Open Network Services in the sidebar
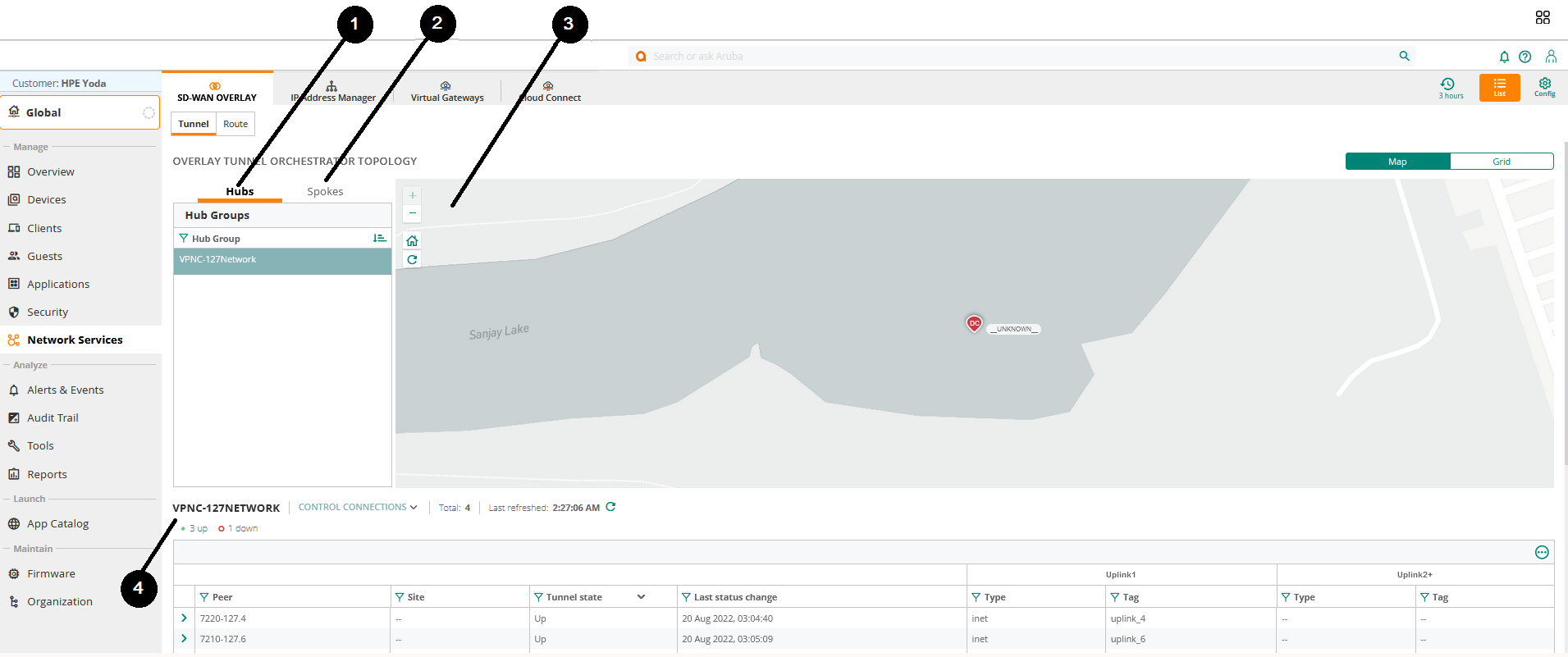The width and height of the screenshot is (1568, 657). (x=80, y=340)
